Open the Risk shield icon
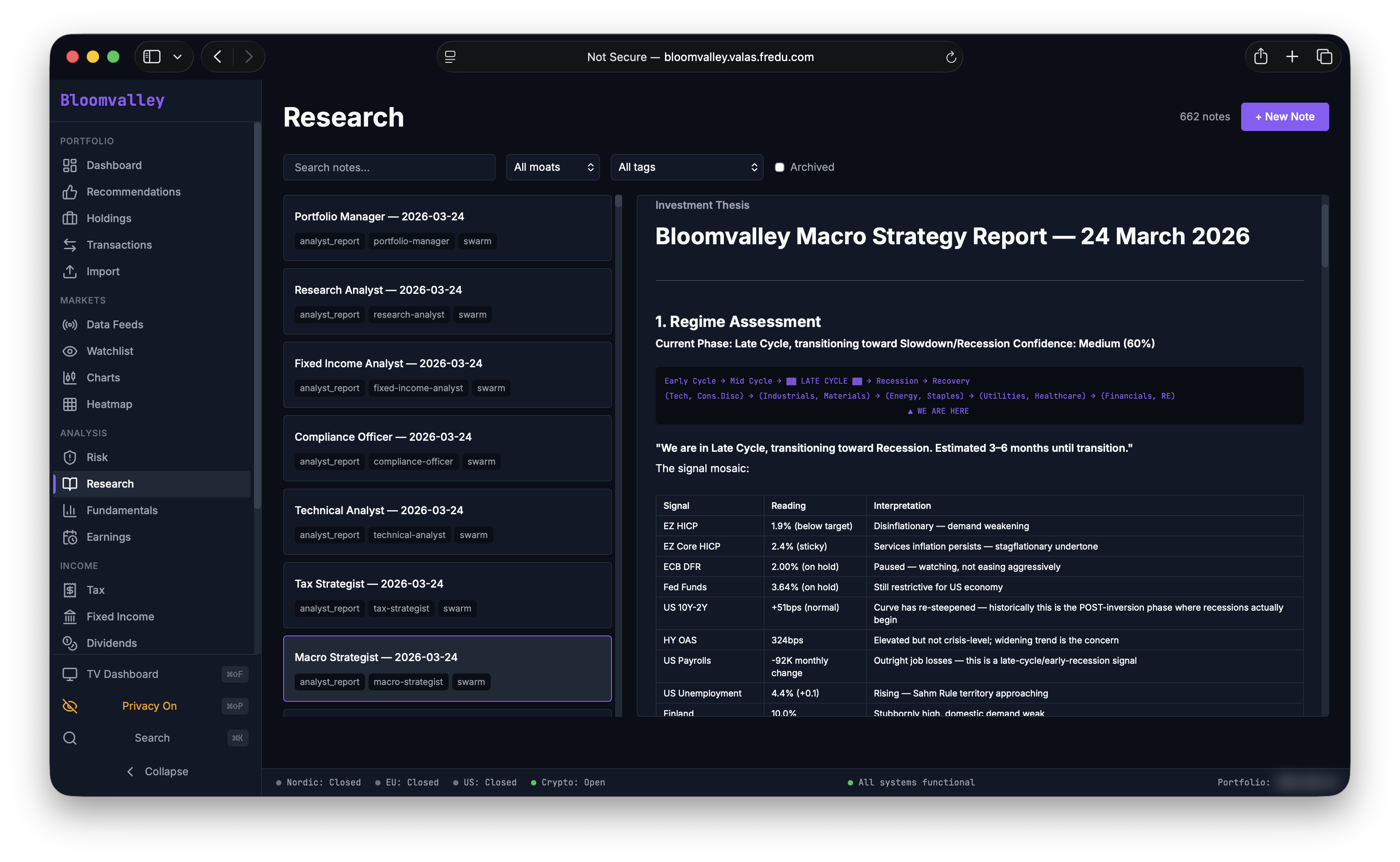1400x862 pixels. click(69, 457)
